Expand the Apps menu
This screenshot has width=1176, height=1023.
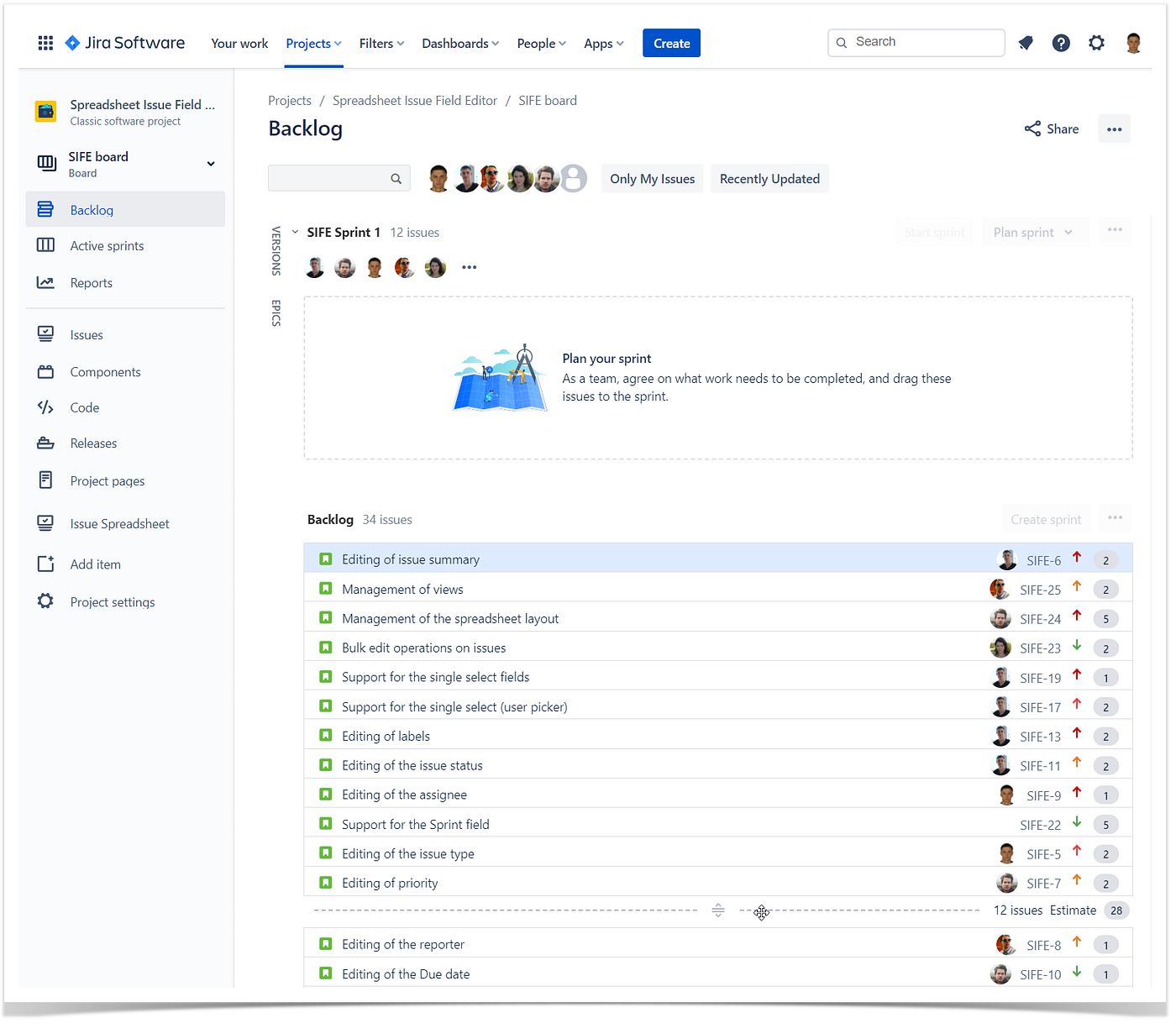pos(604,44)
